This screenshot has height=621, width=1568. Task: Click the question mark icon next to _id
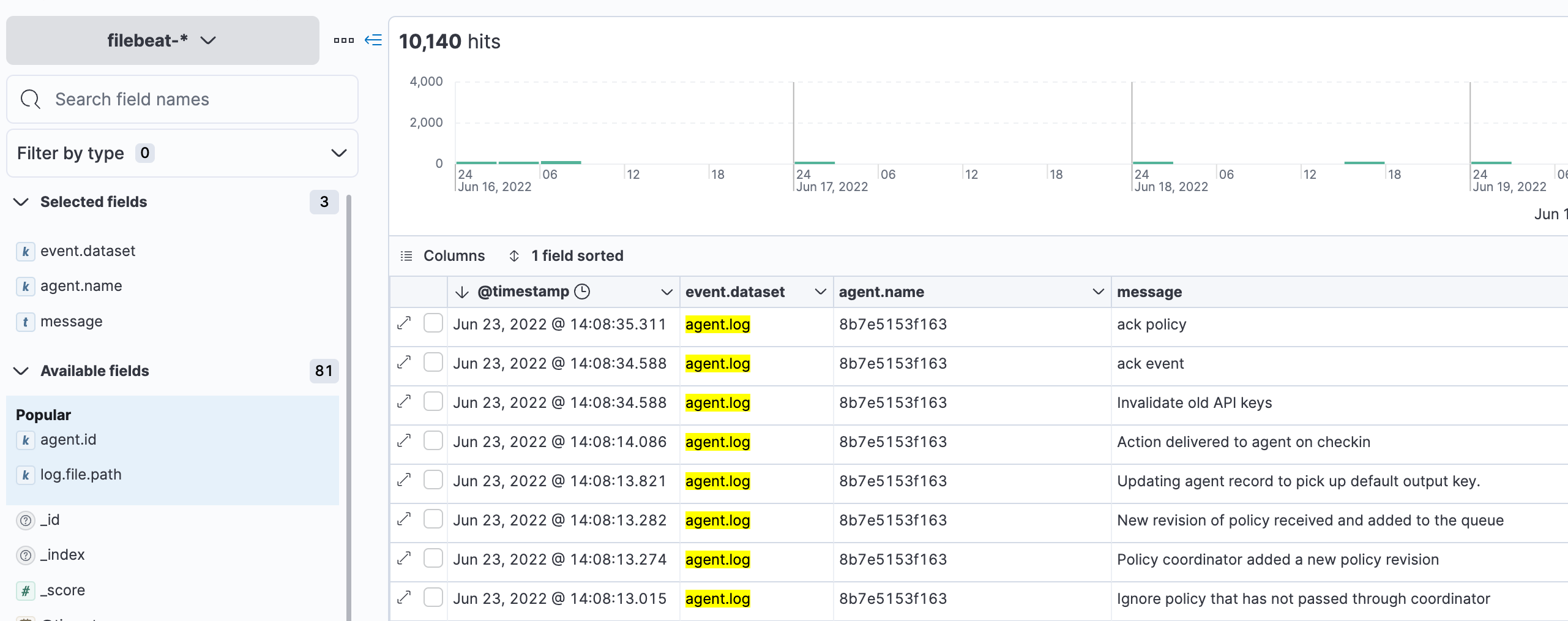tap(25, 520)
